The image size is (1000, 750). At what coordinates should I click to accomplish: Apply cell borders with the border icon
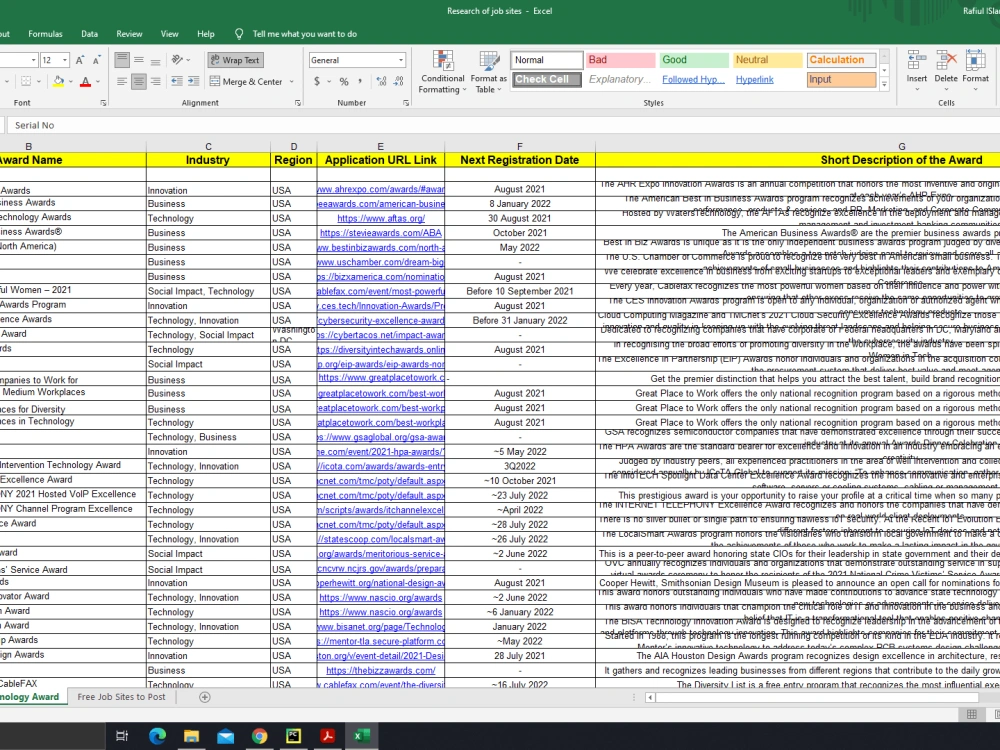click(26, 81)
